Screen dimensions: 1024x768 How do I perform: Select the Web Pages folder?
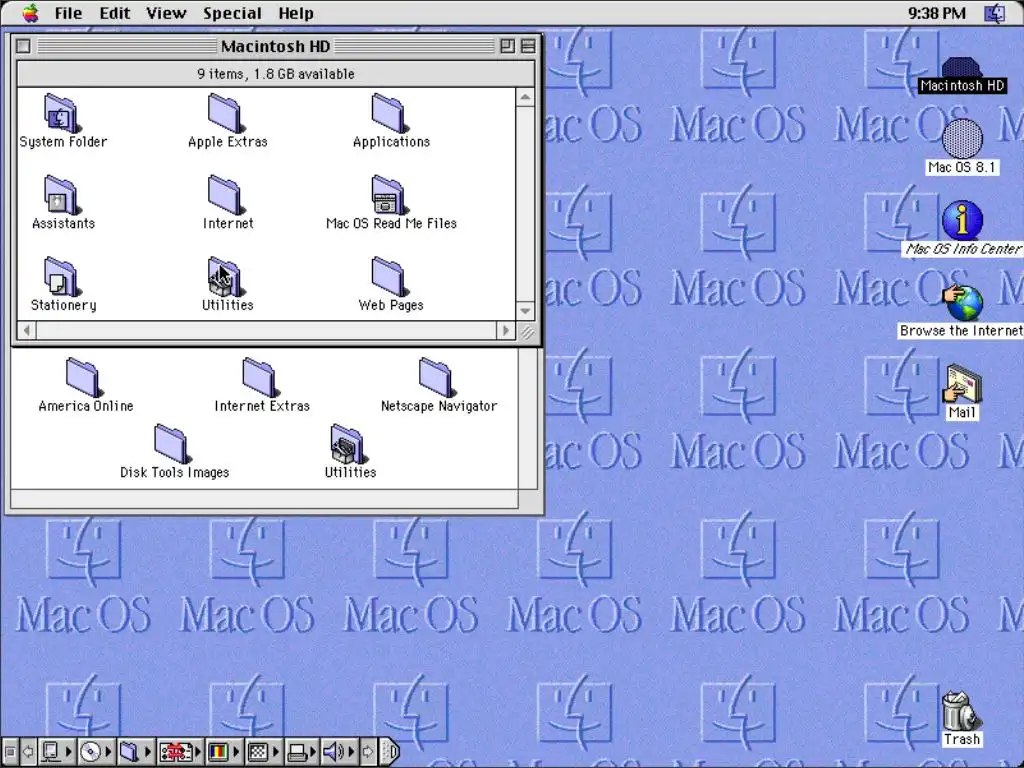click(x=389, y=276)
